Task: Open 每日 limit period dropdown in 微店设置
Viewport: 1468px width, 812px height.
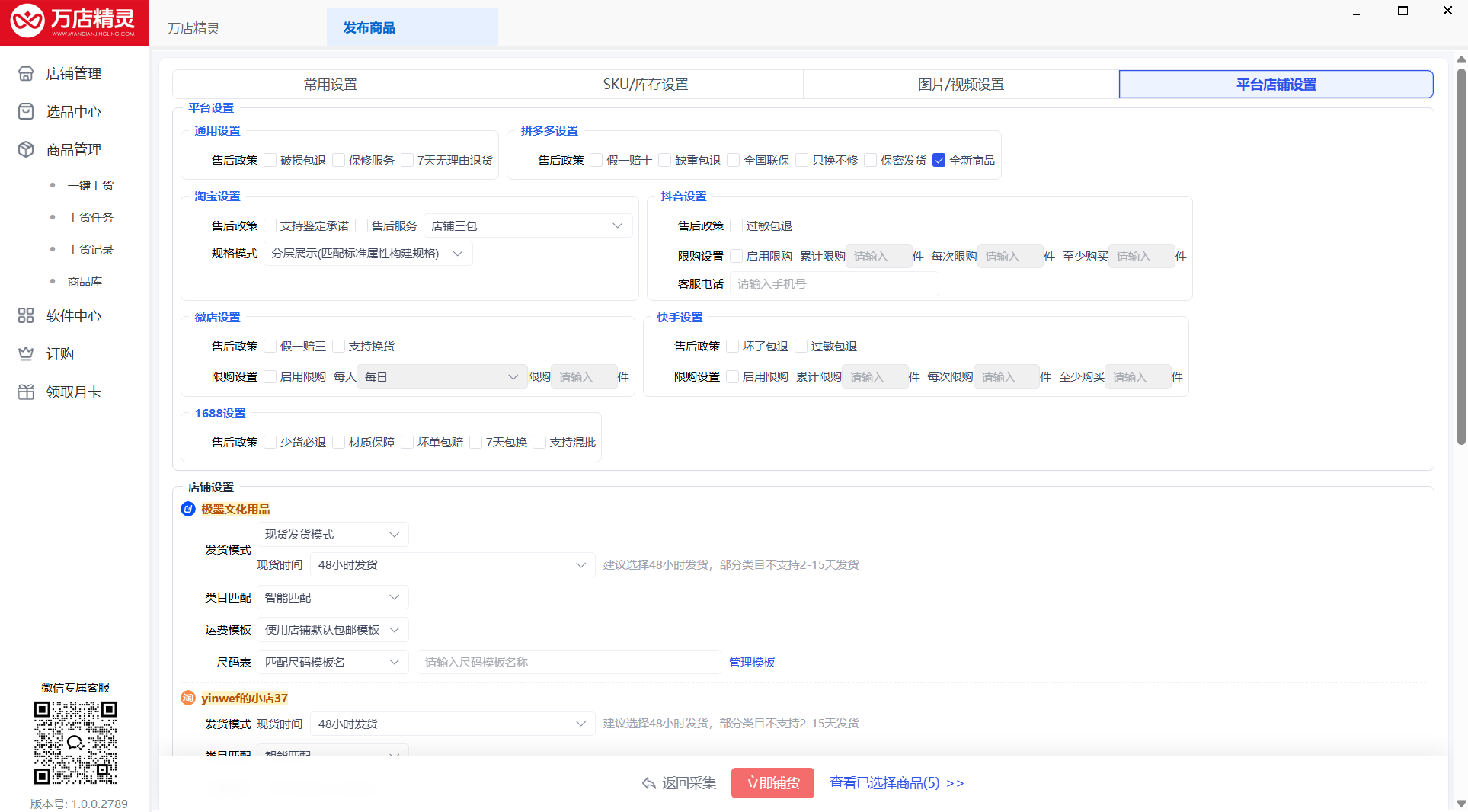Action: (442, 377)
